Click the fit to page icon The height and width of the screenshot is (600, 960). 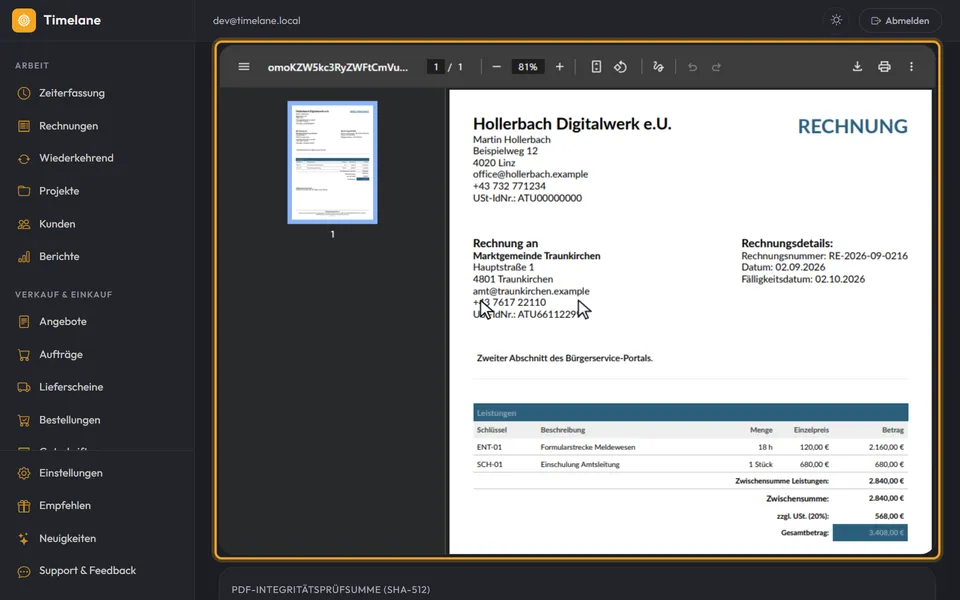[596, 67]
